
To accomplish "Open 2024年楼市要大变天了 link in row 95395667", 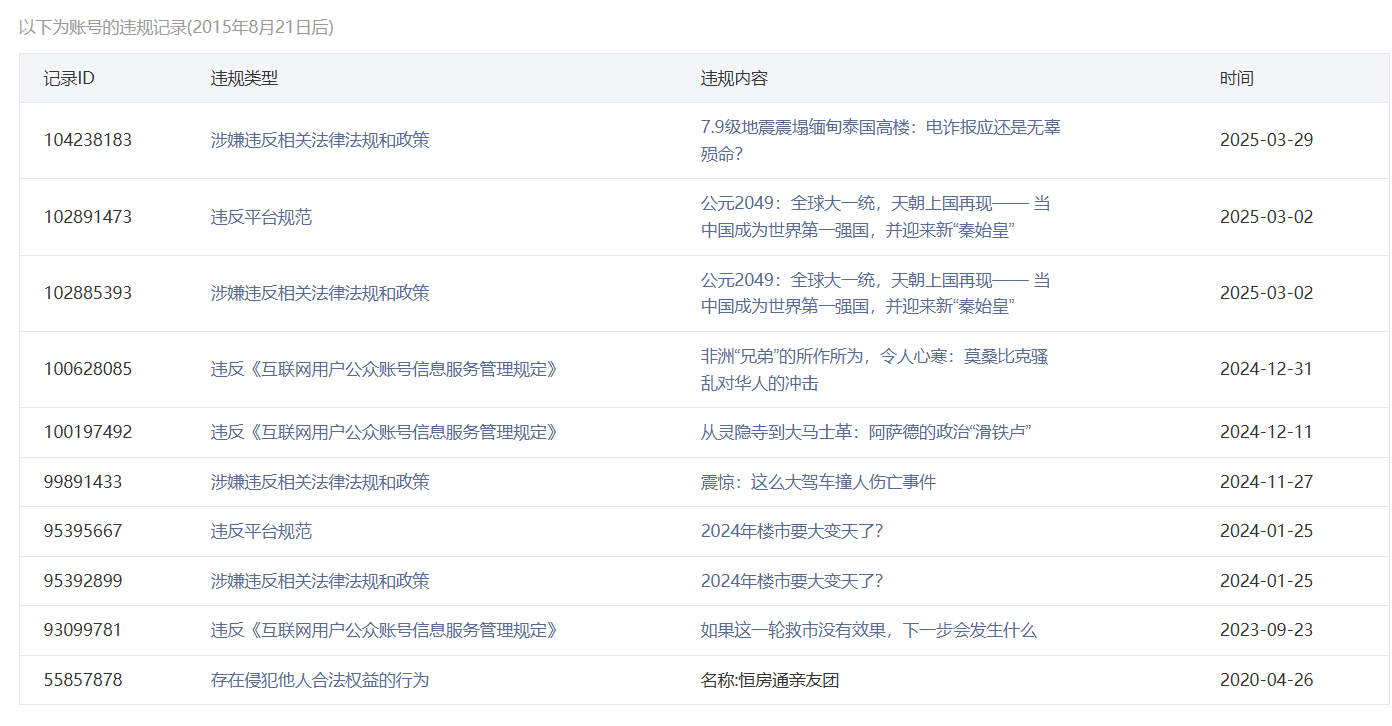I will point(792,531).
